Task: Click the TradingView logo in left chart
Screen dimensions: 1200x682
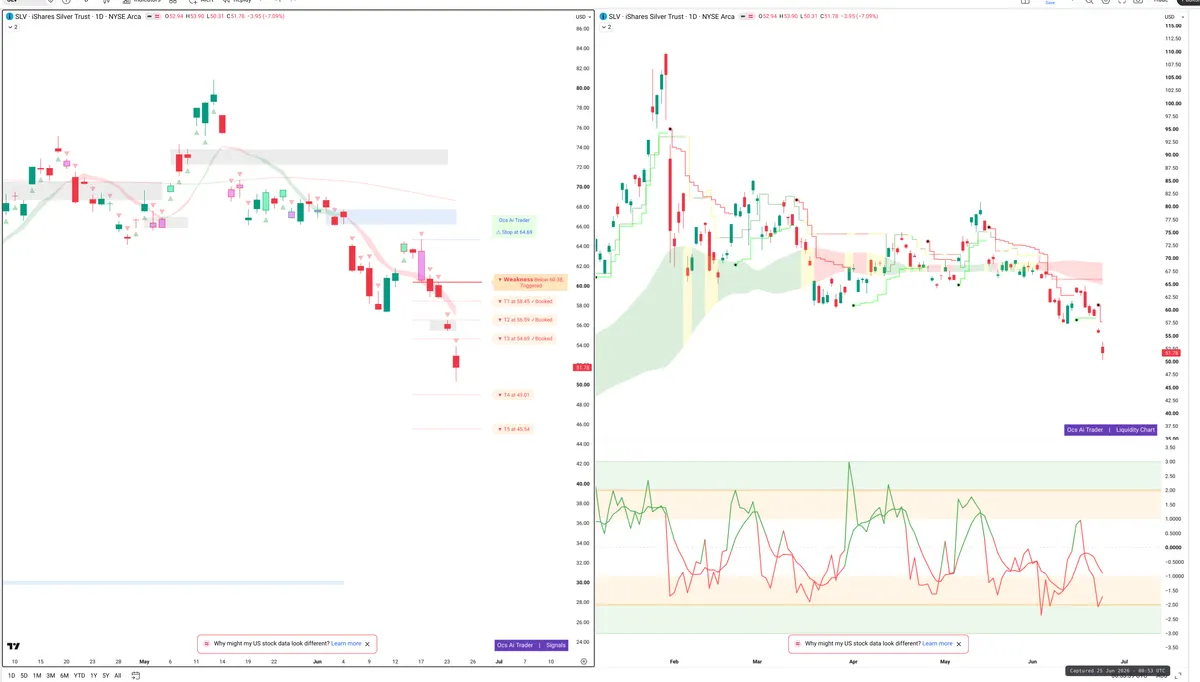Action: coord(13,647)
